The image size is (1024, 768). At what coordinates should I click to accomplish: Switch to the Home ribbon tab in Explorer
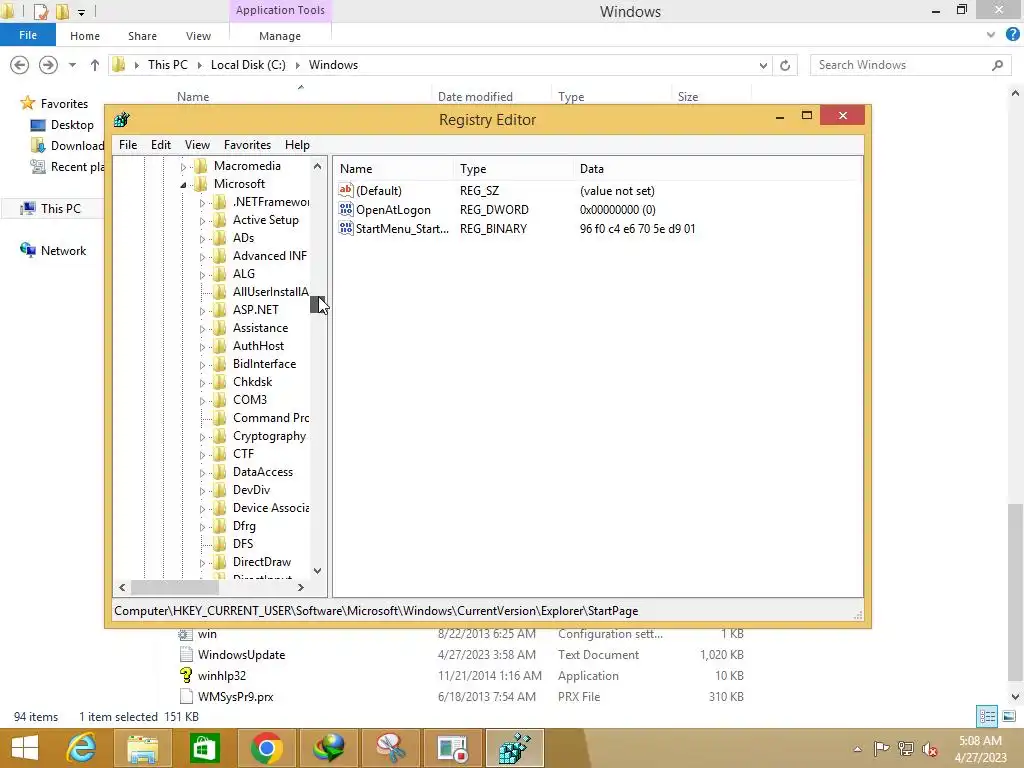(x=85, y=36)
